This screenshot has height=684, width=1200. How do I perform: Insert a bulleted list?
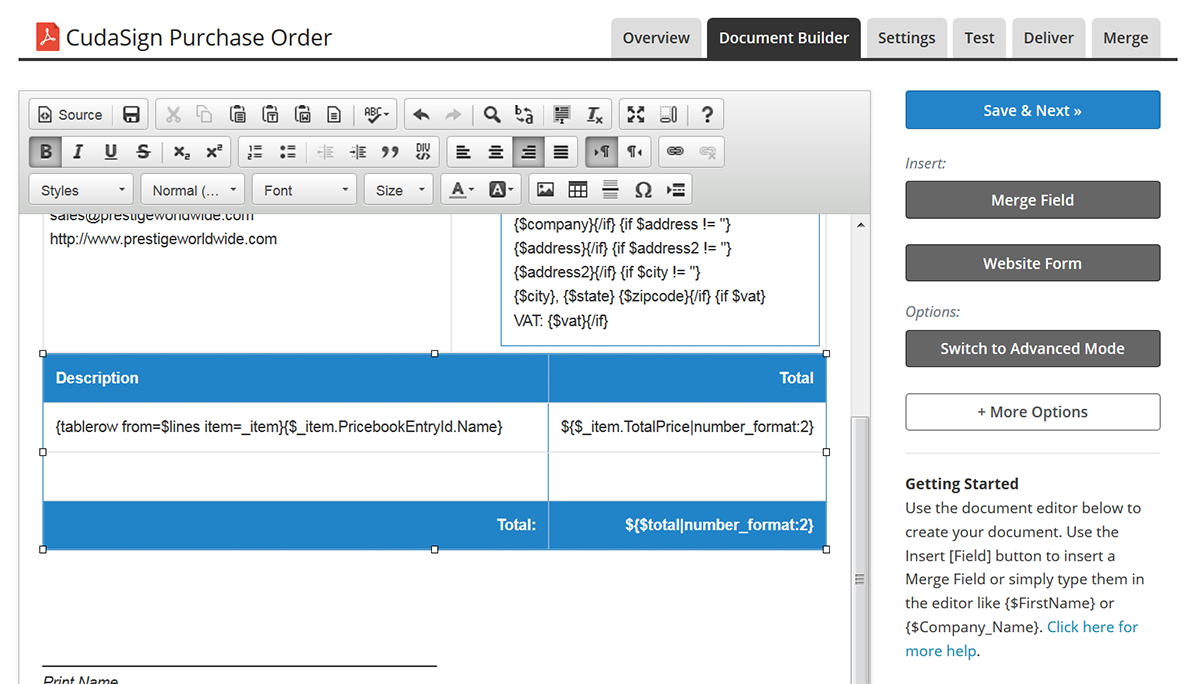tap(288, 152)
